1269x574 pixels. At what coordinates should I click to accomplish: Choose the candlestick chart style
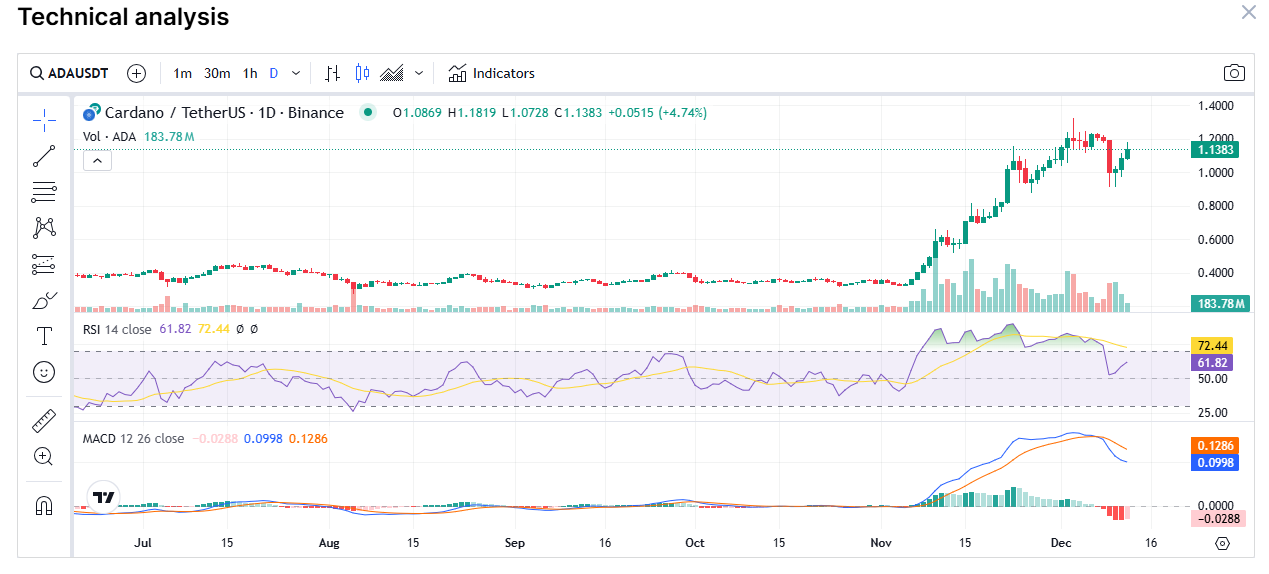click(x=362, y=73)
